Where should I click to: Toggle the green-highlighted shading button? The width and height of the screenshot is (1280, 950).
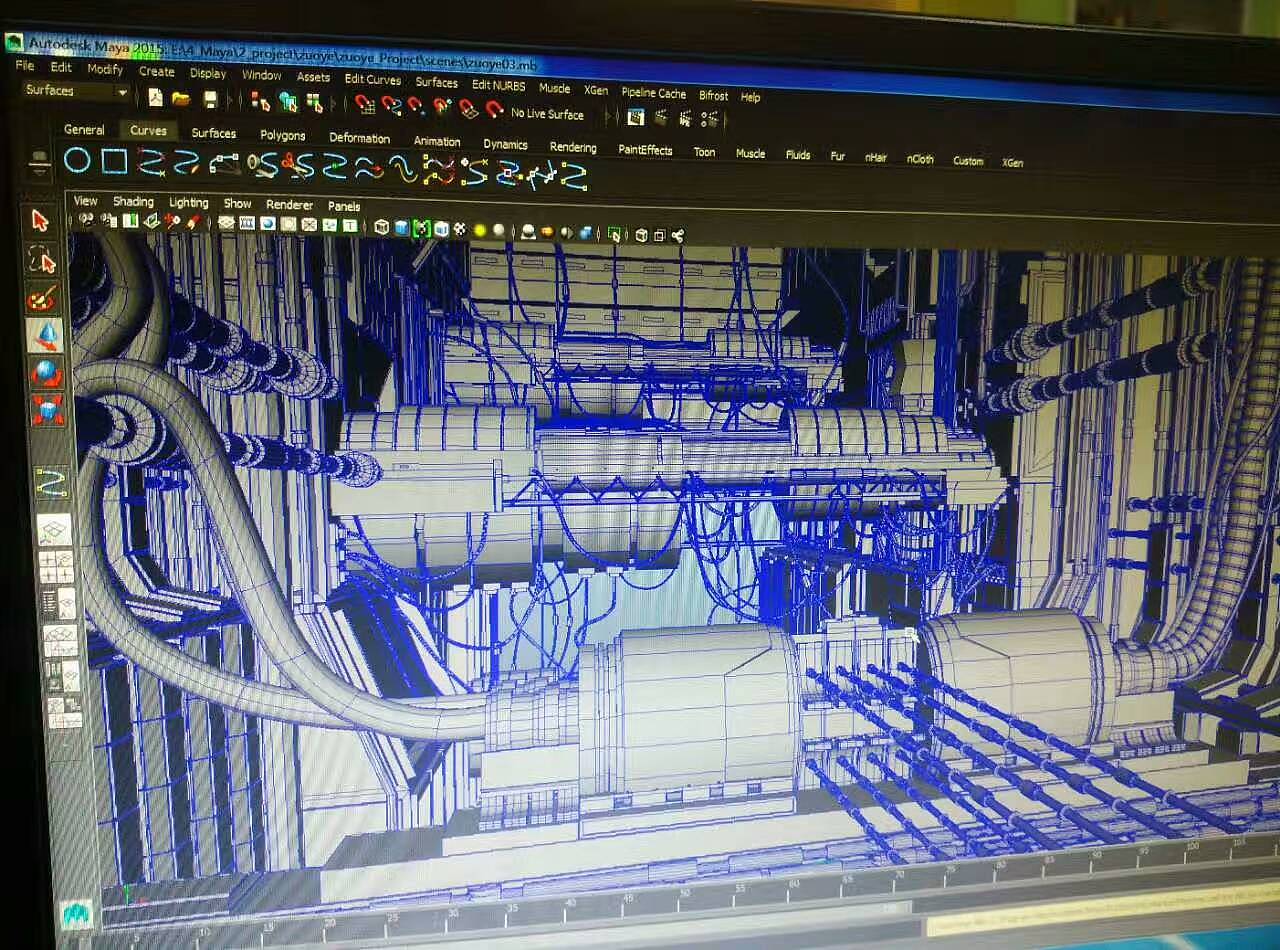[x=421, y=229]
